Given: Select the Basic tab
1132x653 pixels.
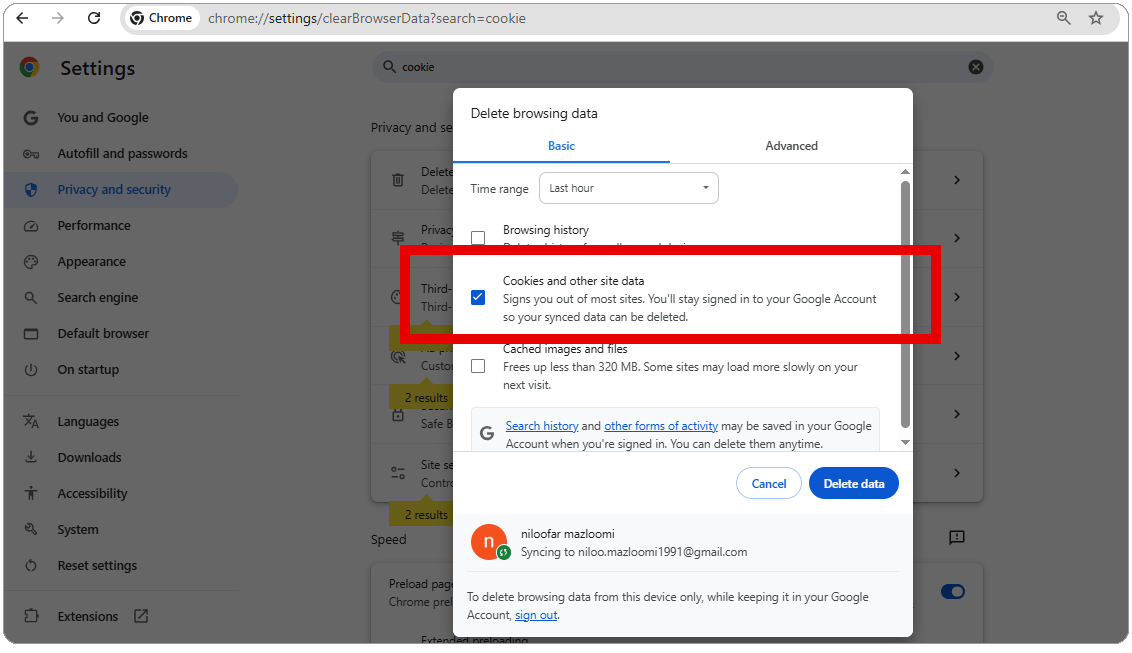Looking at the screenshot, I should pos(561,146).
